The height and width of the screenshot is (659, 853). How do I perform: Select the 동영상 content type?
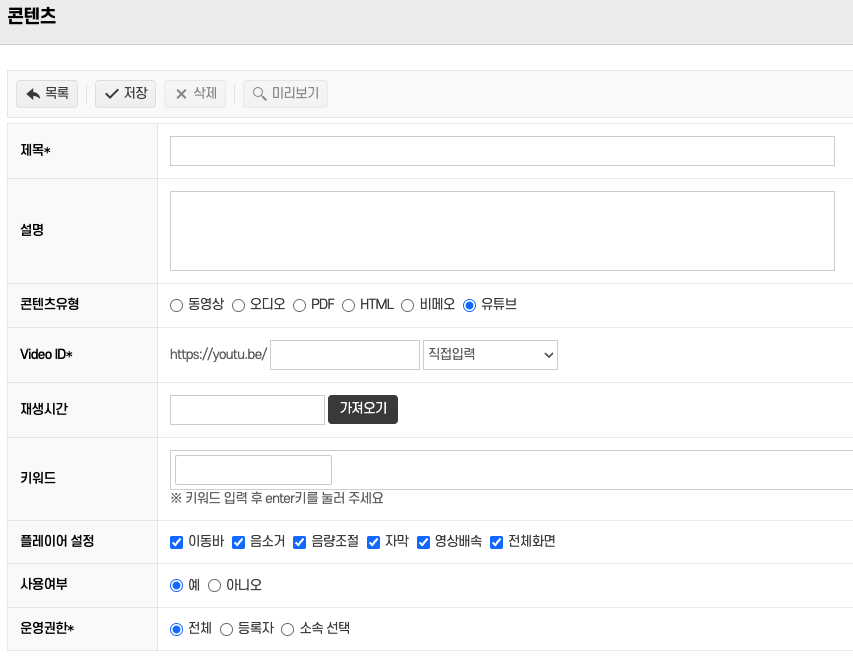[x=177, y=305]
